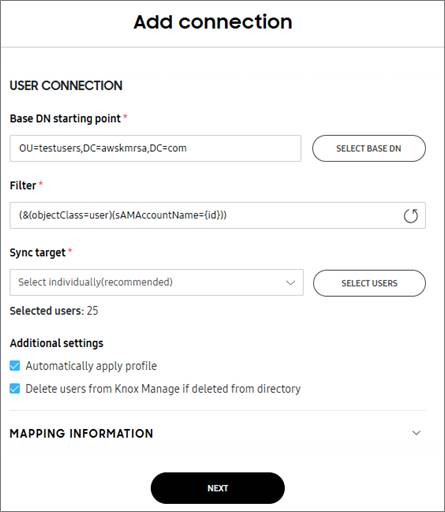Click the Additional settings heading
This screenshot has height=512, width=445.
57,343
